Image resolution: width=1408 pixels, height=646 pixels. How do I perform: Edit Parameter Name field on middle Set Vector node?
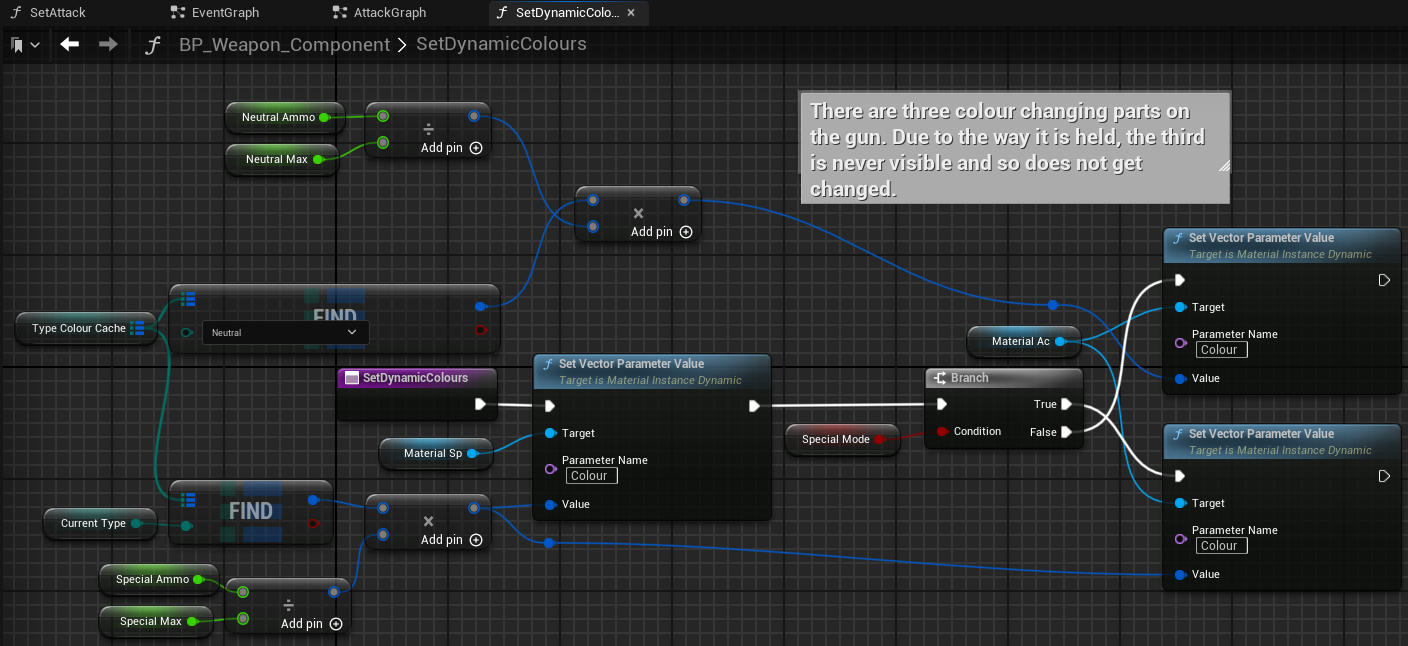(592, 476)
